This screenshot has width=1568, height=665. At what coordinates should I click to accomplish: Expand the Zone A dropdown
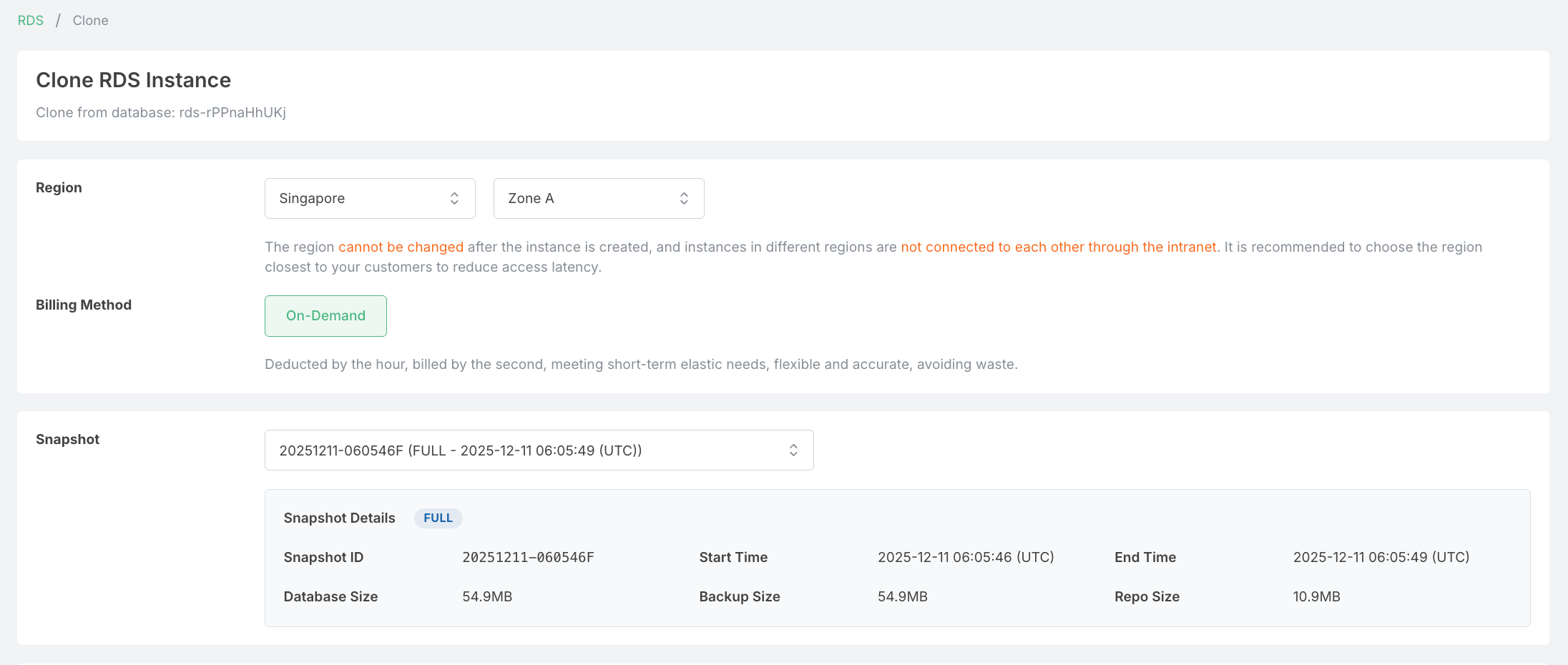[x=598, y=198]
